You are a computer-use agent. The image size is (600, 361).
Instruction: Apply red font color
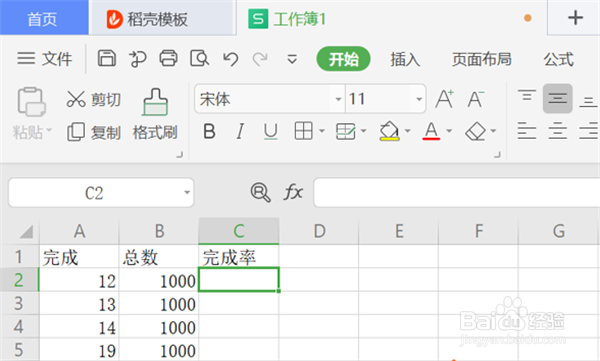(431, 131)
